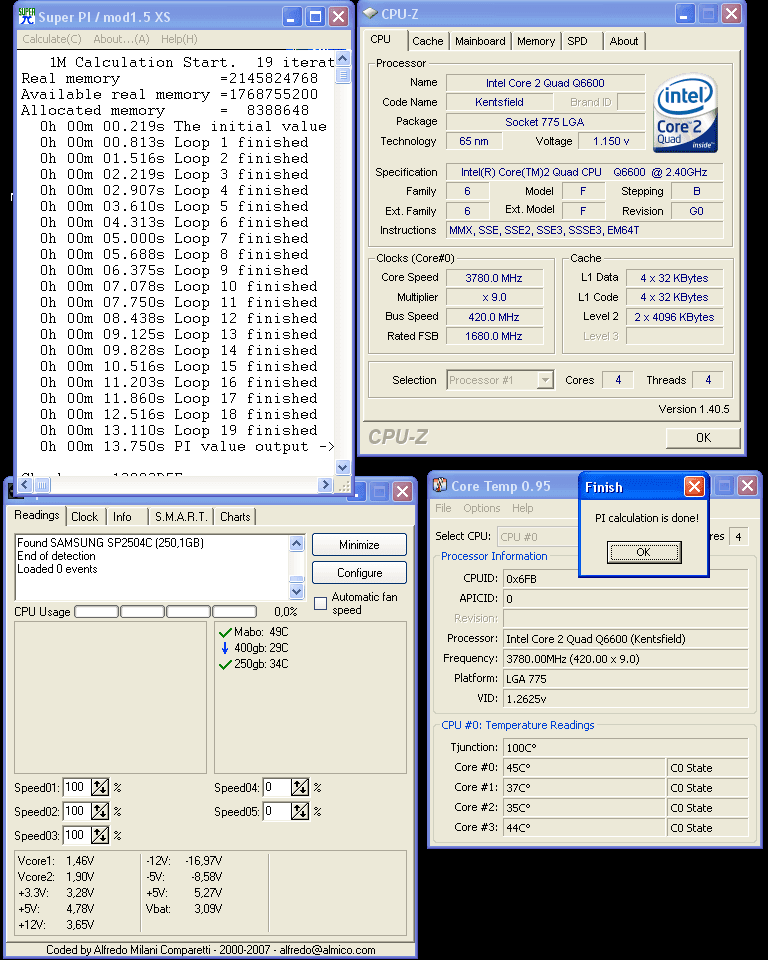
Task: Close the Core Temp window
Action: click(x=747, y=486)
